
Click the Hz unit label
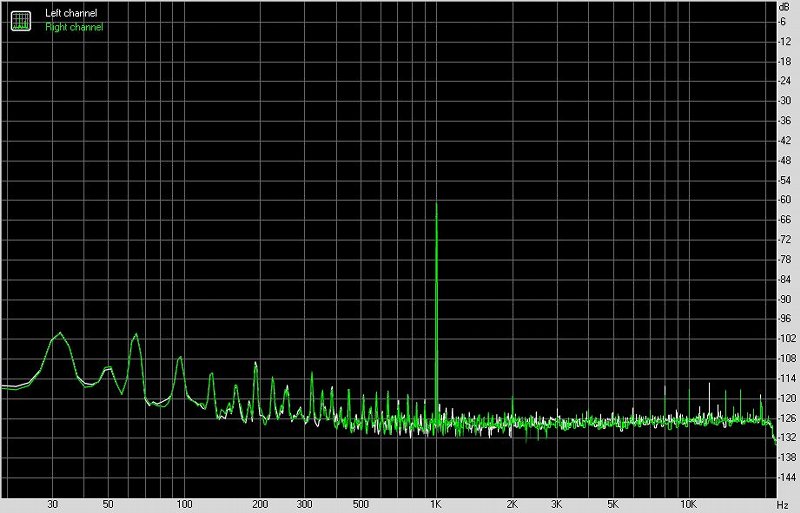tap(782, 505)
